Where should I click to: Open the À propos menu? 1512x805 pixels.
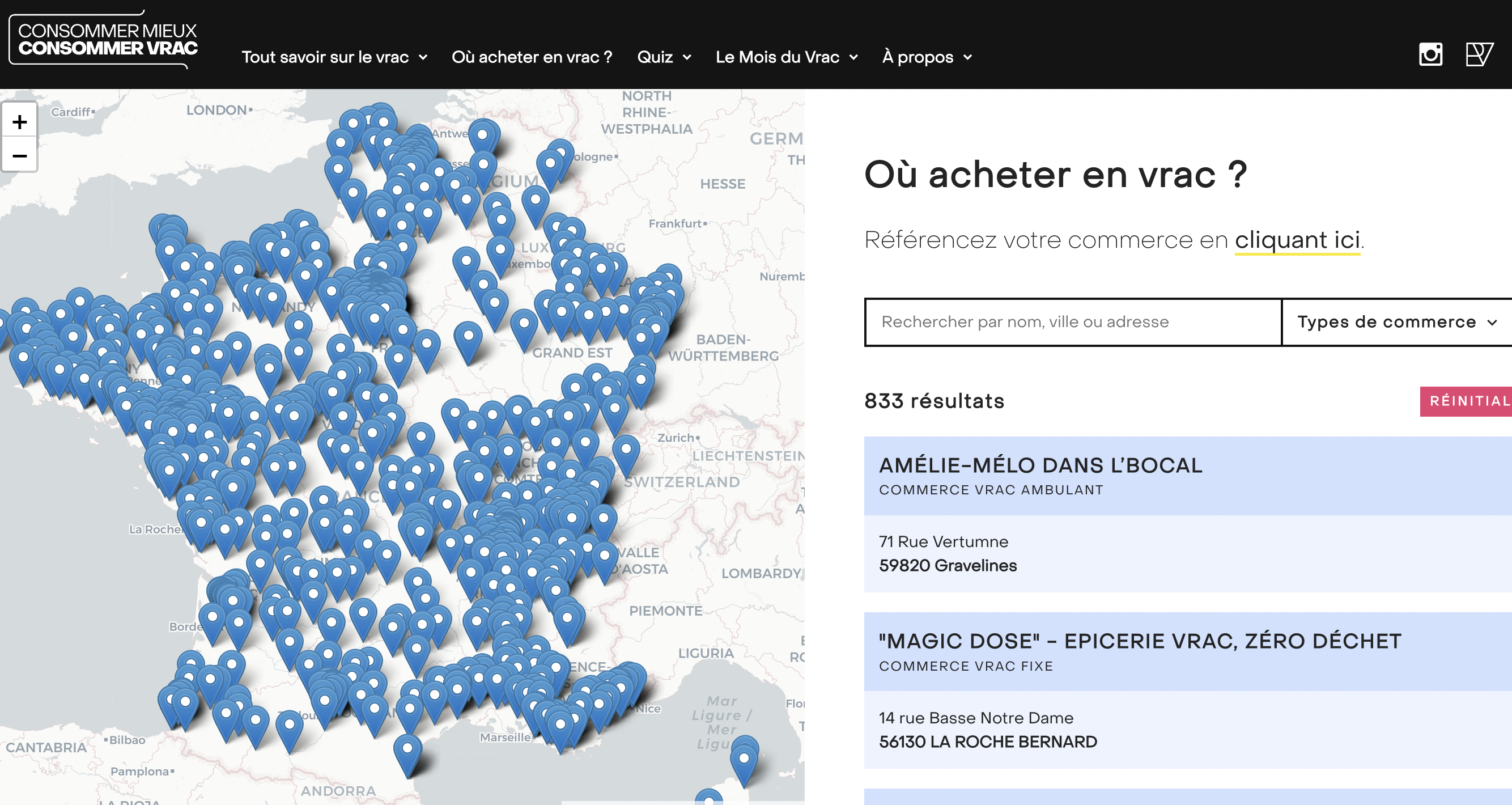pos(927,57)
